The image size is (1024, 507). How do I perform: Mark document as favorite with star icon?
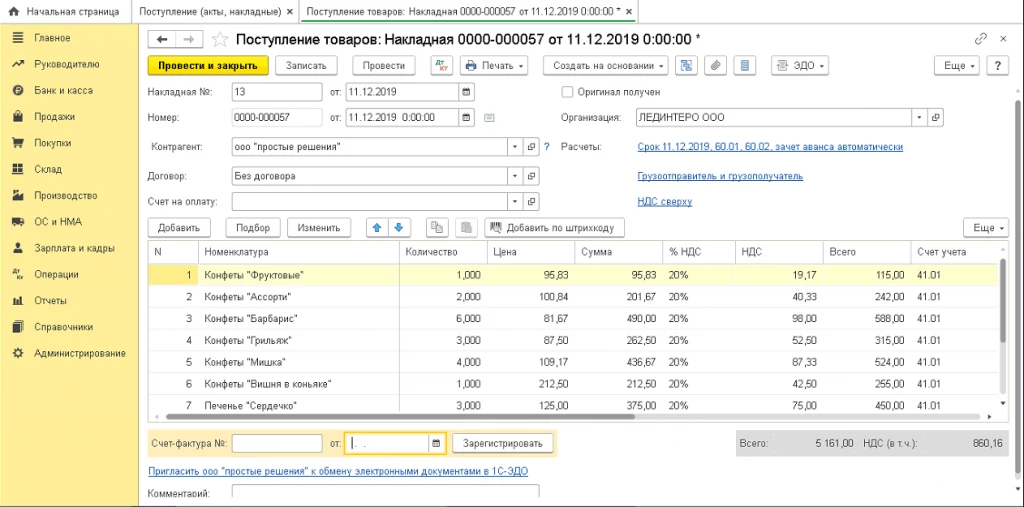coord(220,40)
